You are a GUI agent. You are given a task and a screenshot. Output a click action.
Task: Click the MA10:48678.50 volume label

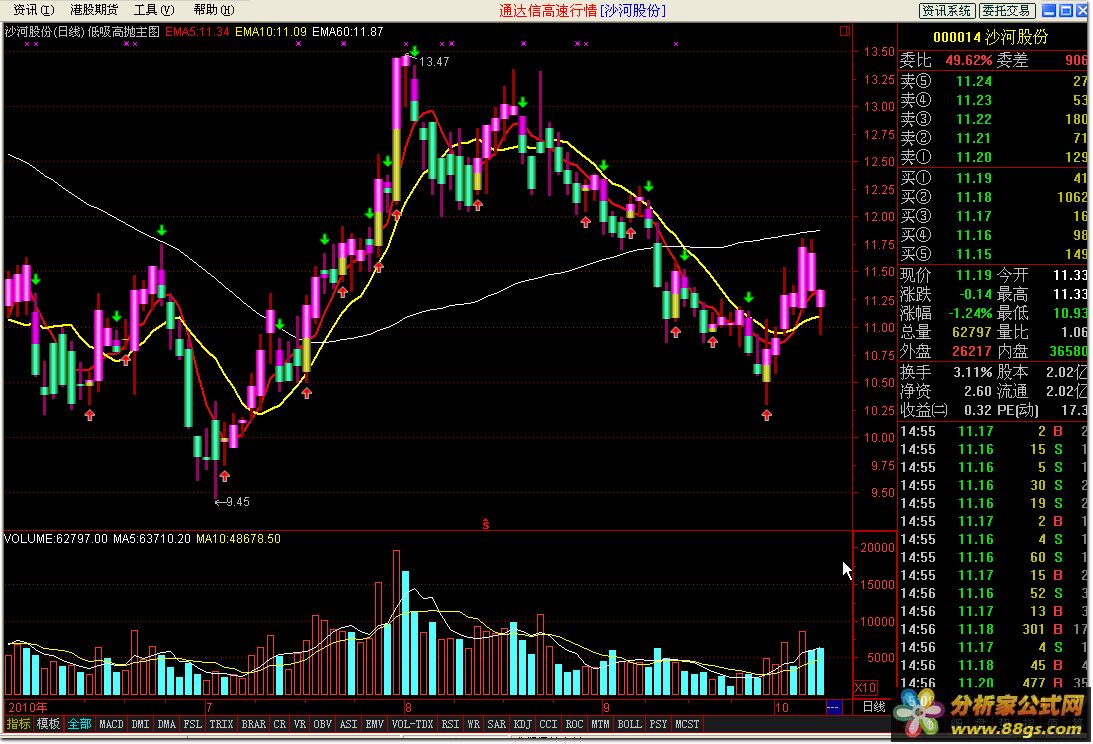pyautogui.click(x=238, y=538)
